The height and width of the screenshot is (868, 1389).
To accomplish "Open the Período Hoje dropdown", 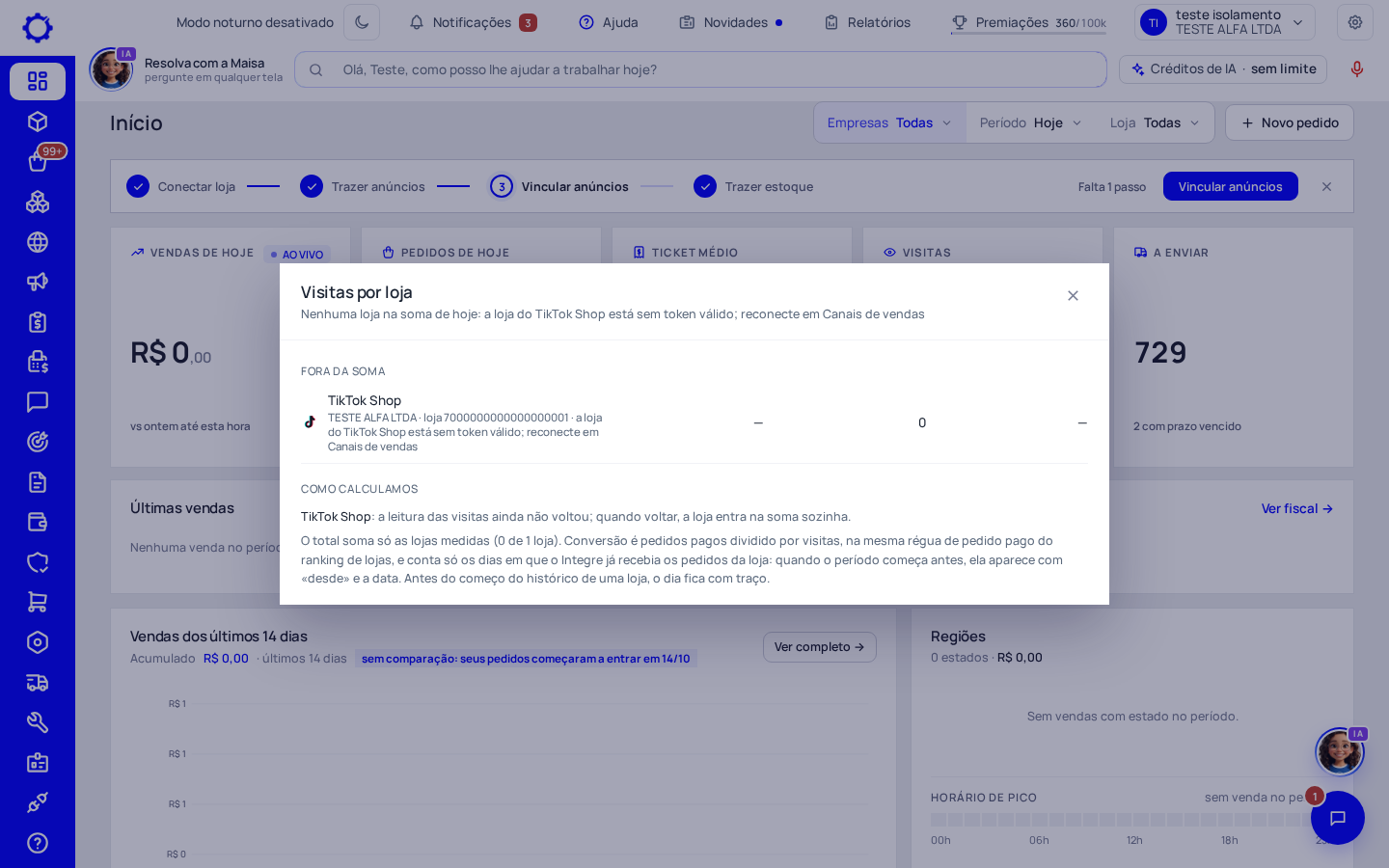I will click(1030, 122).
